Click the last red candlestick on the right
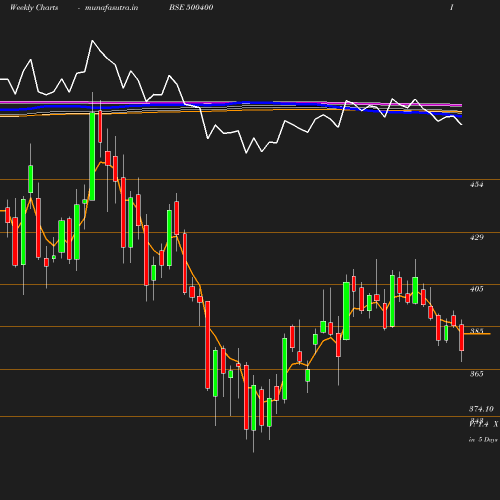 coord(462,338)
